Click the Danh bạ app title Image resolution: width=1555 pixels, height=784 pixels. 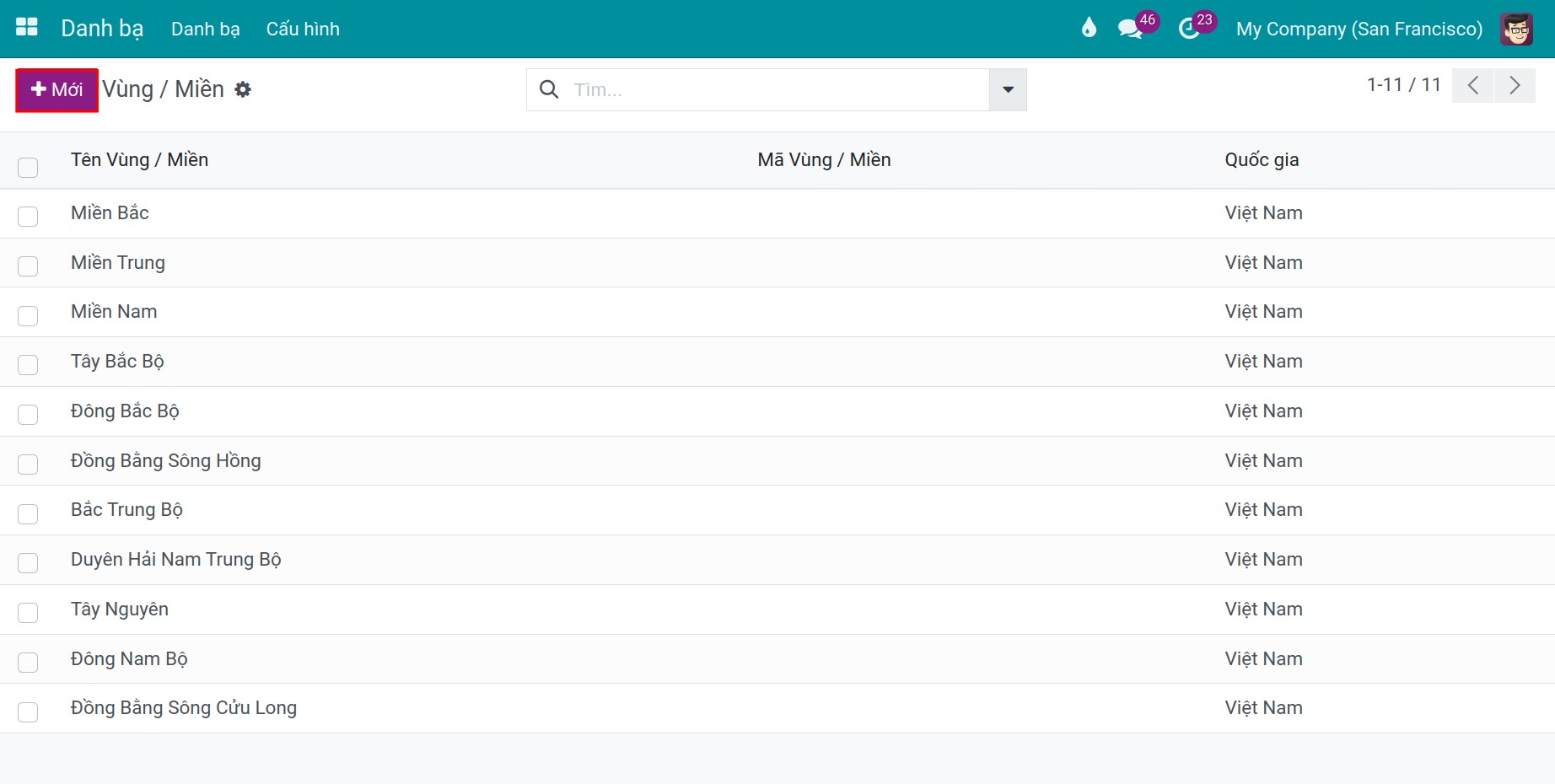(102, 29)
